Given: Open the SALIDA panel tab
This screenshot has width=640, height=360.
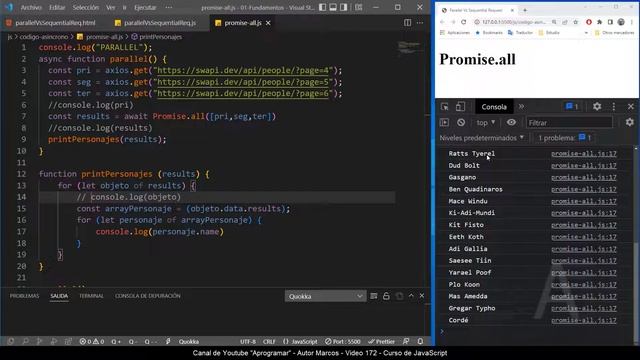Looking at the screenshot, I should tap(59, 296).
